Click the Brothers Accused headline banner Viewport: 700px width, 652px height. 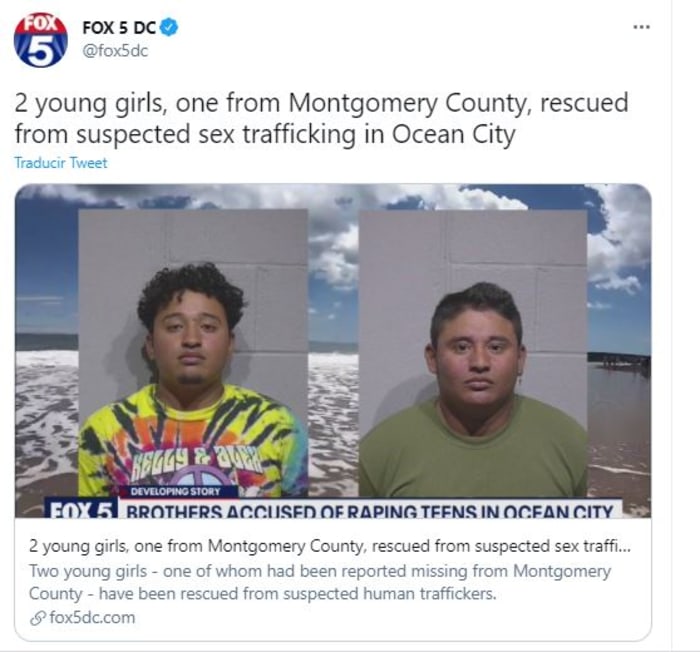(x=370, y=510)
